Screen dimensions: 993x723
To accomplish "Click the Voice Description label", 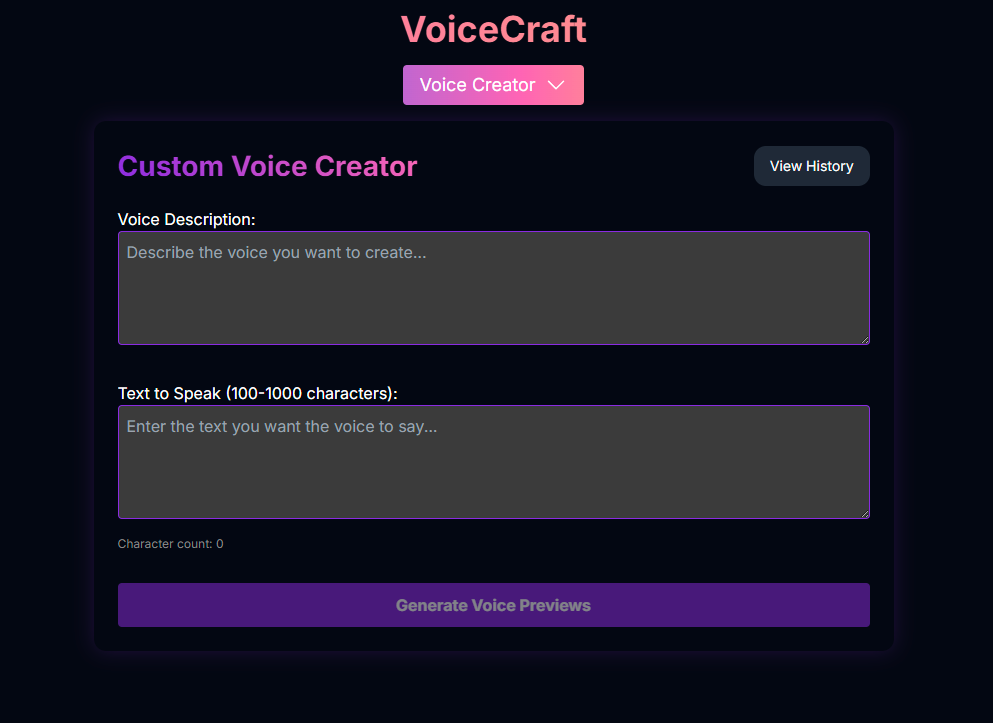I will point(187,220).
